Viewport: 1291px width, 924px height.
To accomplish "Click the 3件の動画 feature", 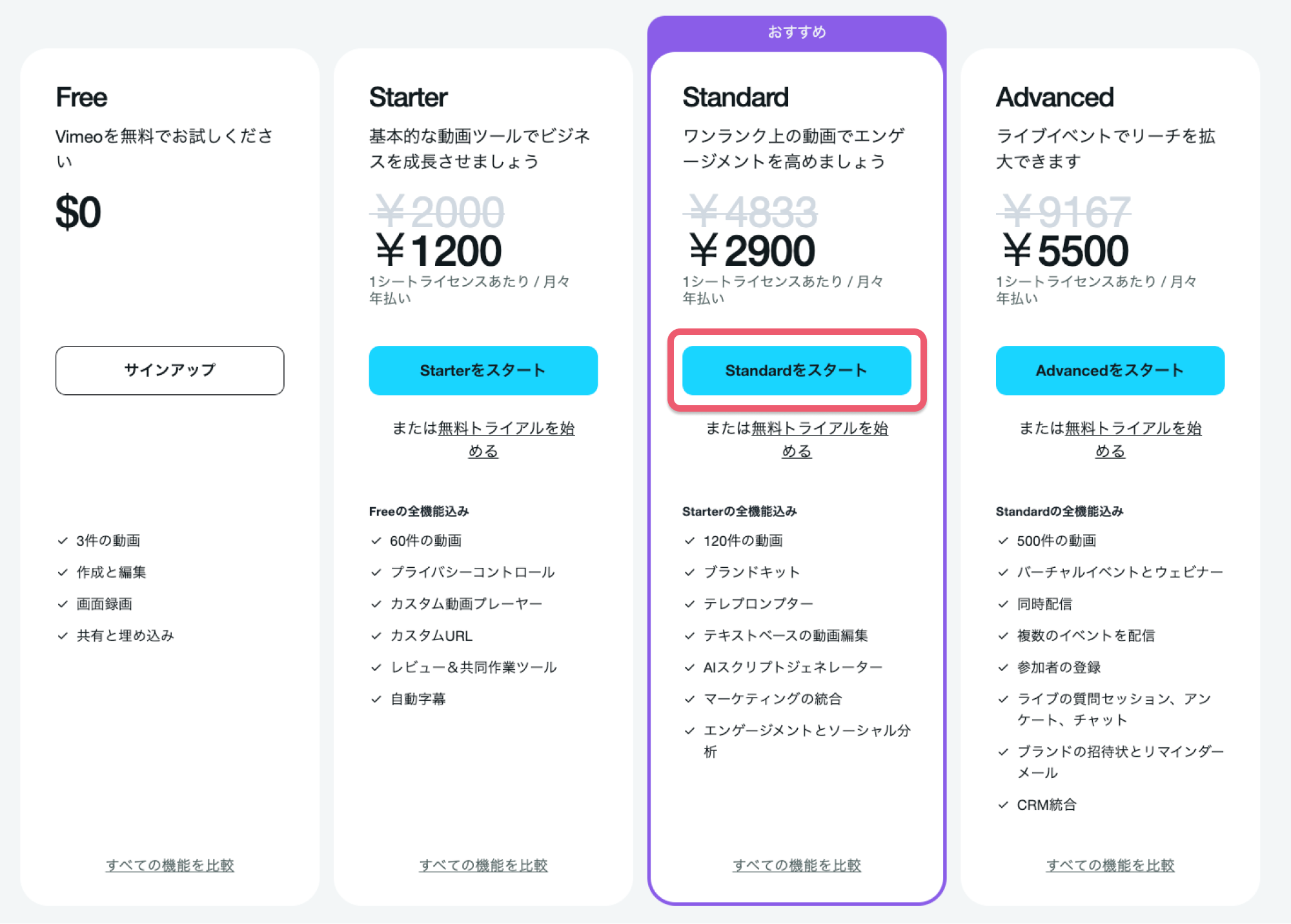I will pos(108,541).
